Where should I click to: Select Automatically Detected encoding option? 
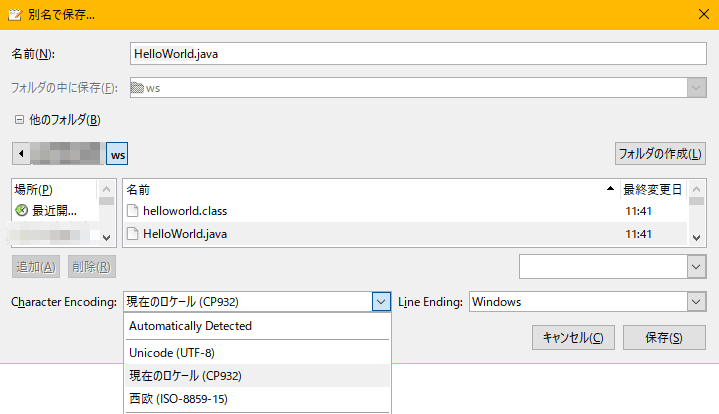(x=190, y=326)
